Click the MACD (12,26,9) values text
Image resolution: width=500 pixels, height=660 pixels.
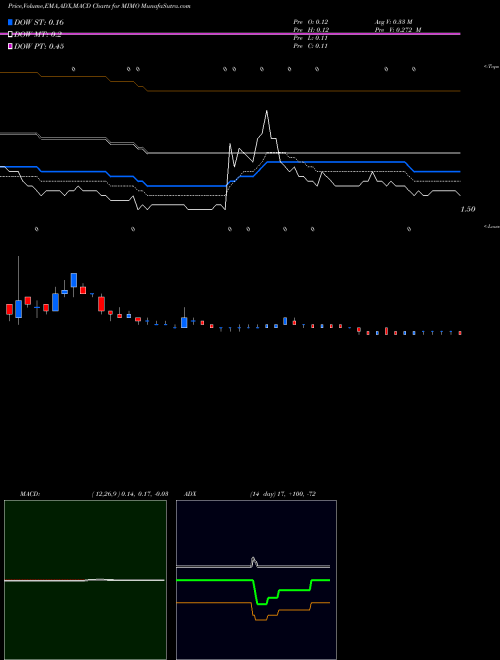(x=130, y=494)
